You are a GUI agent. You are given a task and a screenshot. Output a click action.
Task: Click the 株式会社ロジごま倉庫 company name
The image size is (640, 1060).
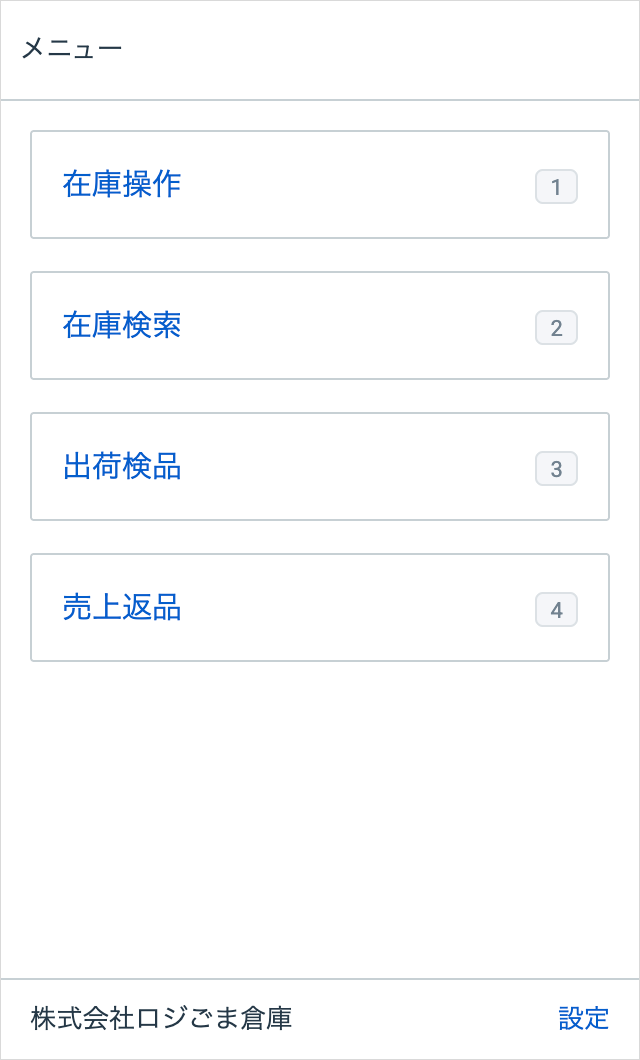[x=161, y=1019]
